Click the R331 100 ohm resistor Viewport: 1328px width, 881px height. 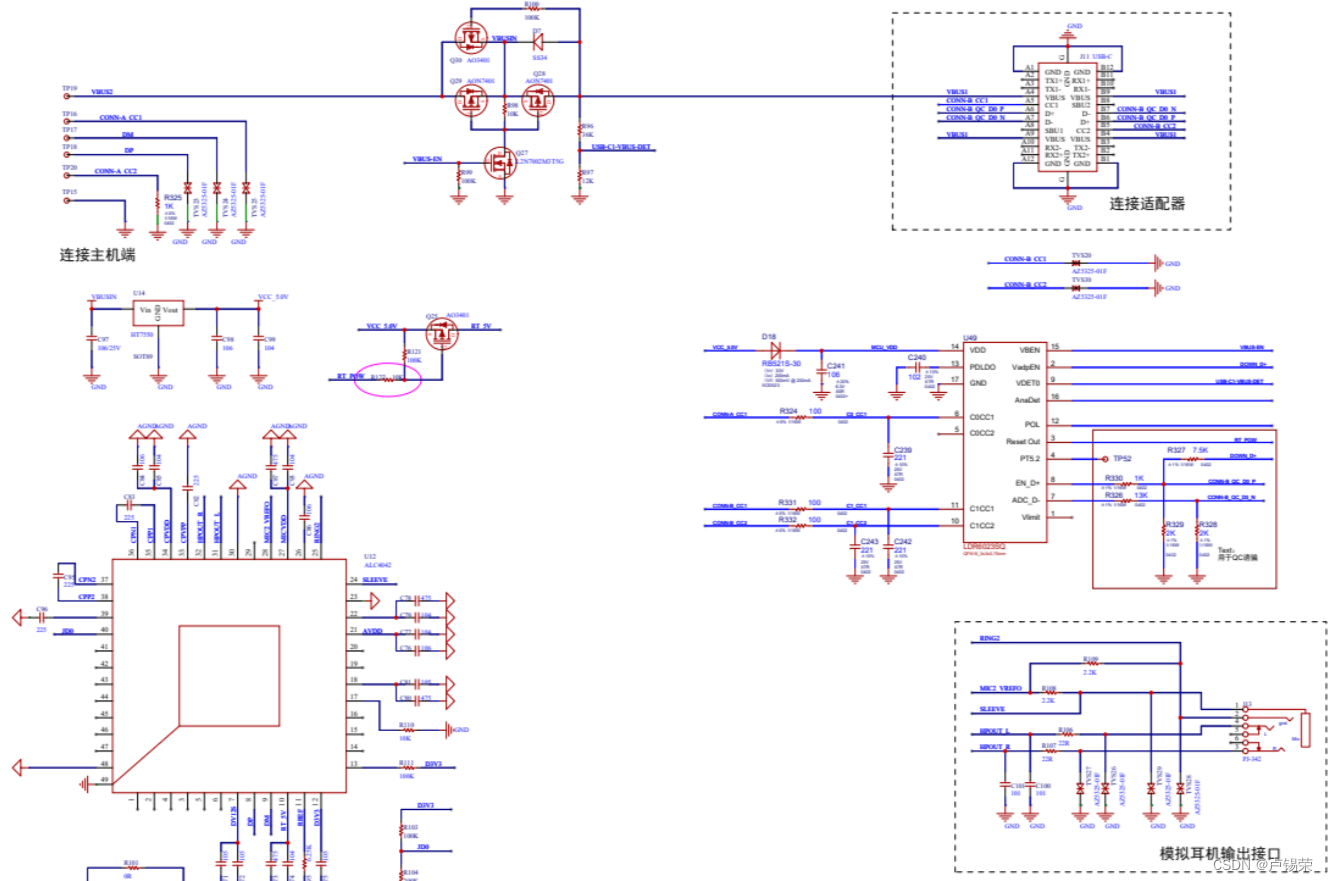(x=799, y=507)
